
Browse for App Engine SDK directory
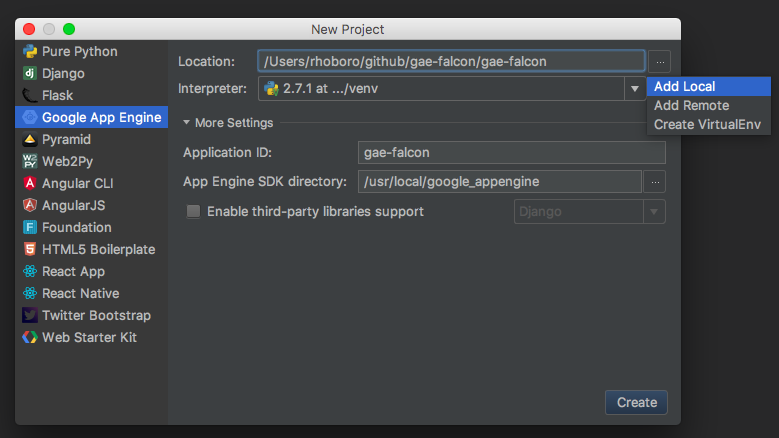click(x=655, y=182)
